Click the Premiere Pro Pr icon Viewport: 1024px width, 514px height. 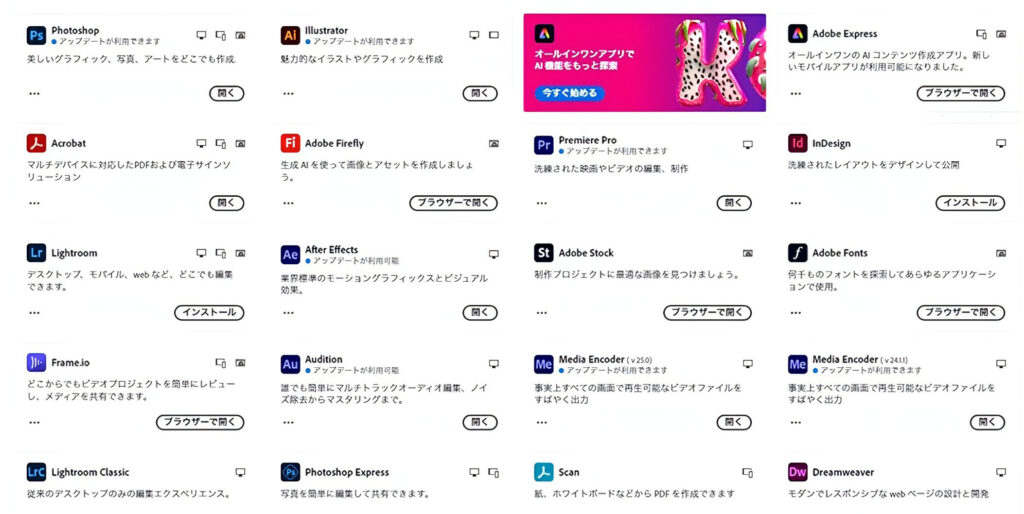[x=543, y=145]
